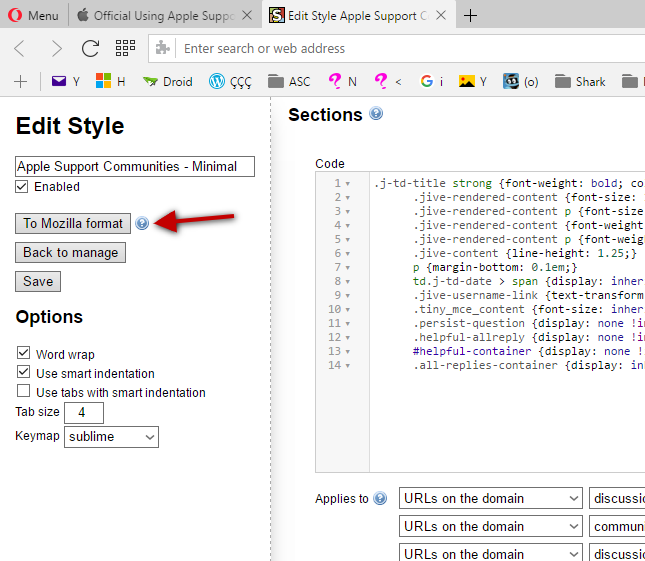Toggle Word wrap option
Viewport: 645px width, 561px height.
pyautogui.click(x=23, y=353)
